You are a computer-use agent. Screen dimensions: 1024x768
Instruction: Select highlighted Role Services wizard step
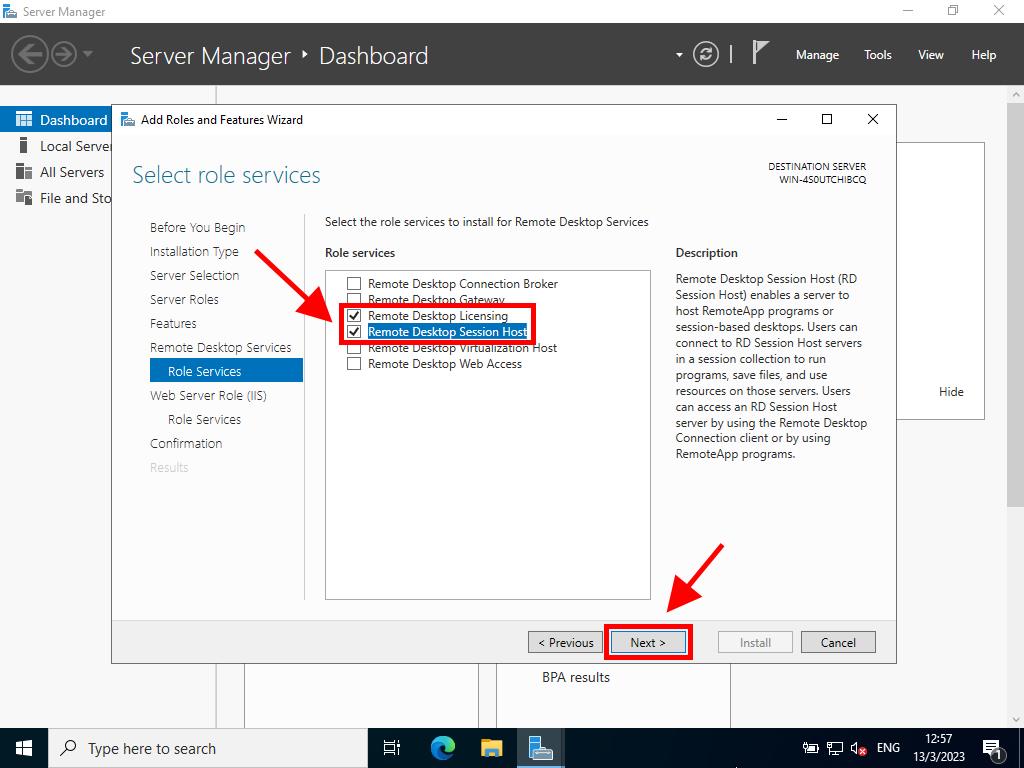click(x=226, y=370)
